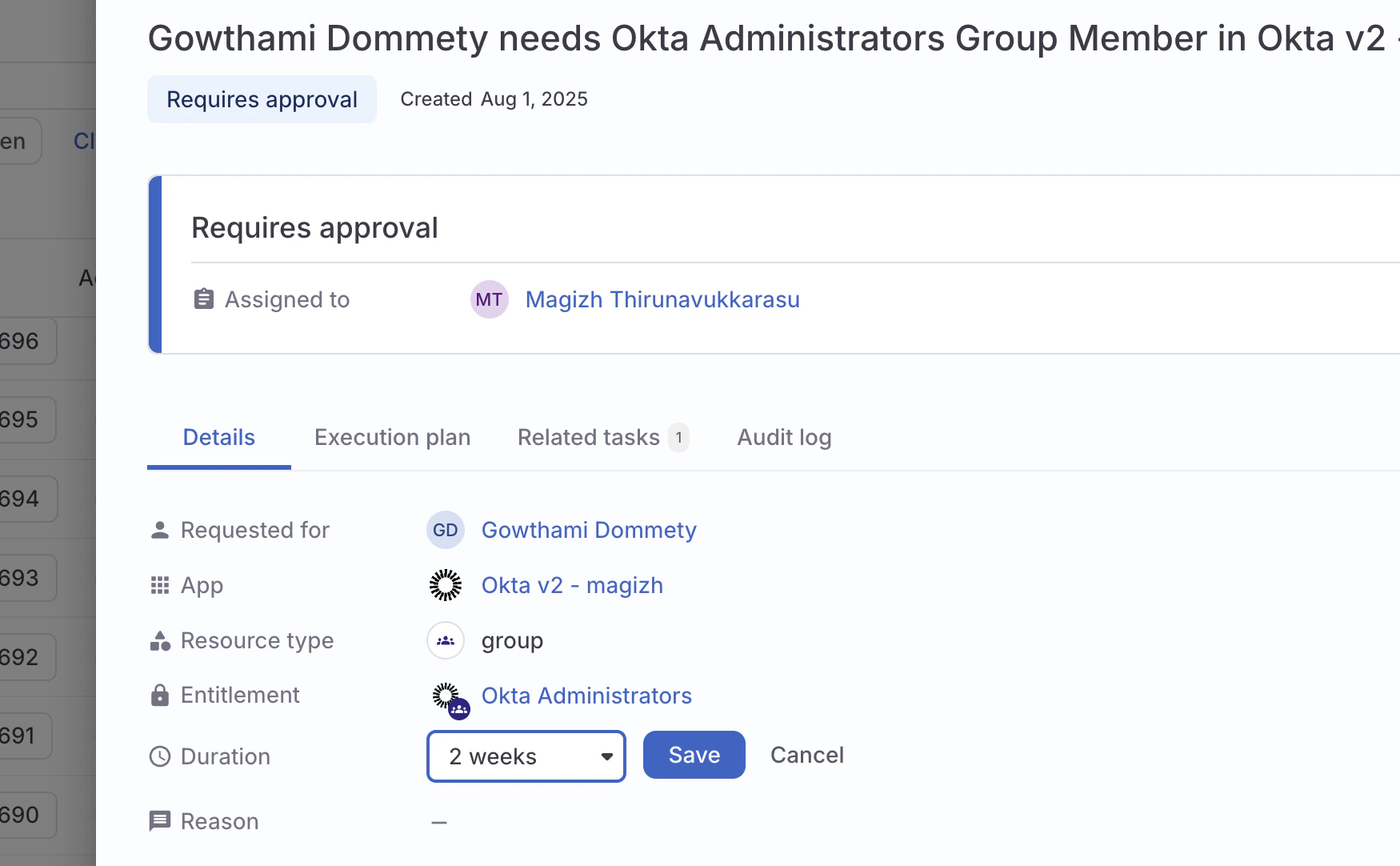Cancel the duration edit
The image size is (1400, 866).
(x=806, y=755)
